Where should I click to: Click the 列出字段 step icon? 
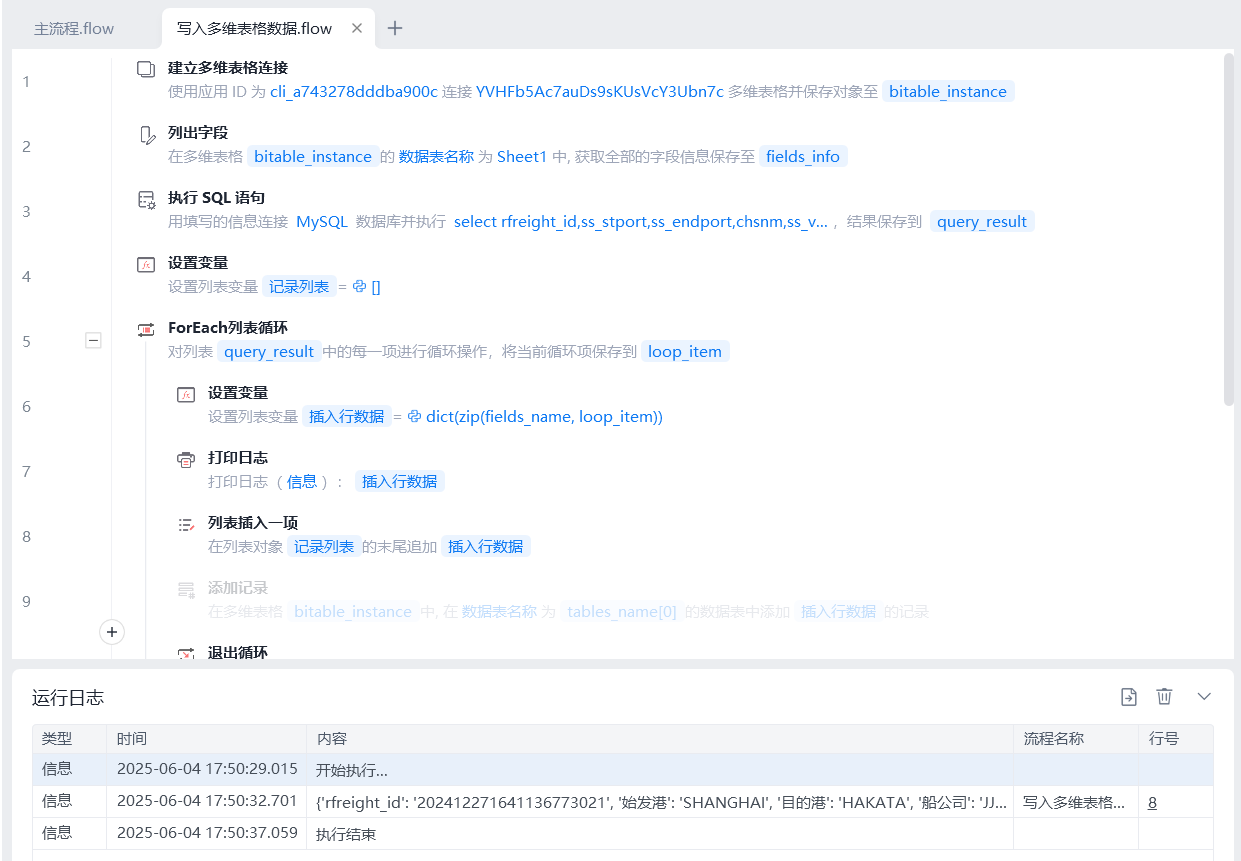tap(146, 134)
